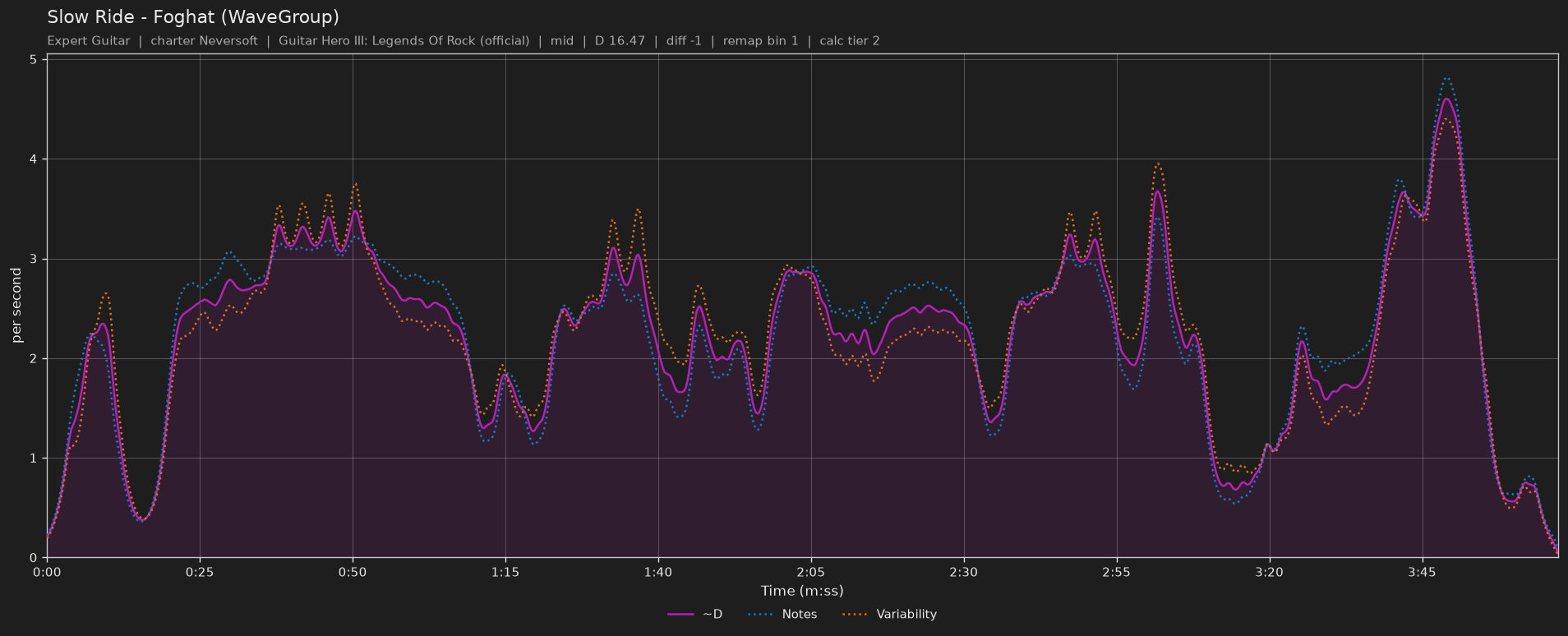Image resolution: width=1568 pixels, height=636 pixels.
Task: Click 'charter Neversoft' in the subtitle
Action: tap(204, 41)
